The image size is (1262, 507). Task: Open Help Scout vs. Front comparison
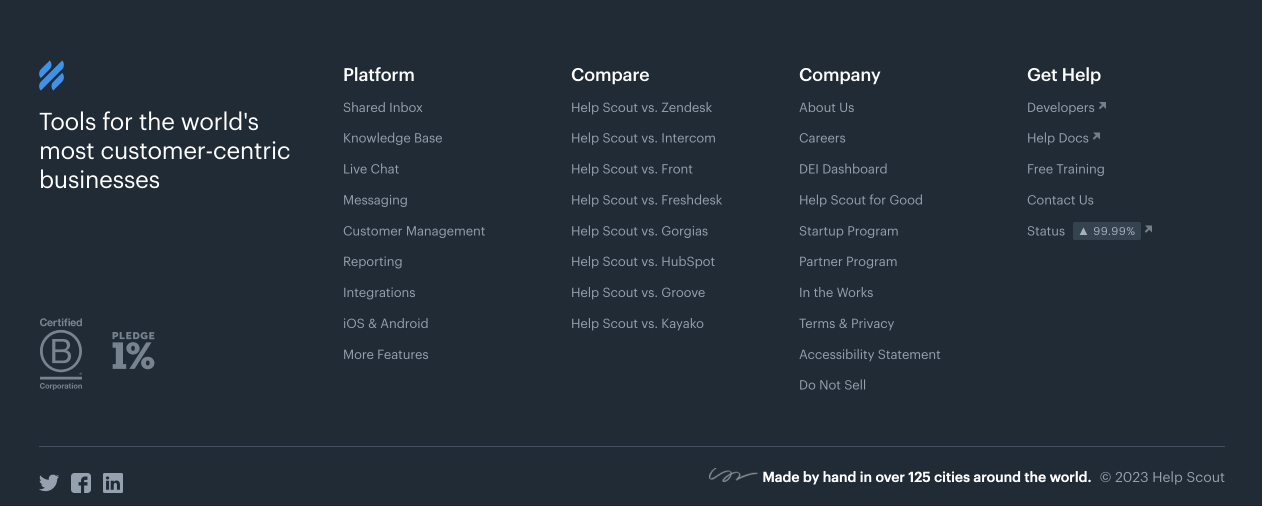tap(632, 169)
